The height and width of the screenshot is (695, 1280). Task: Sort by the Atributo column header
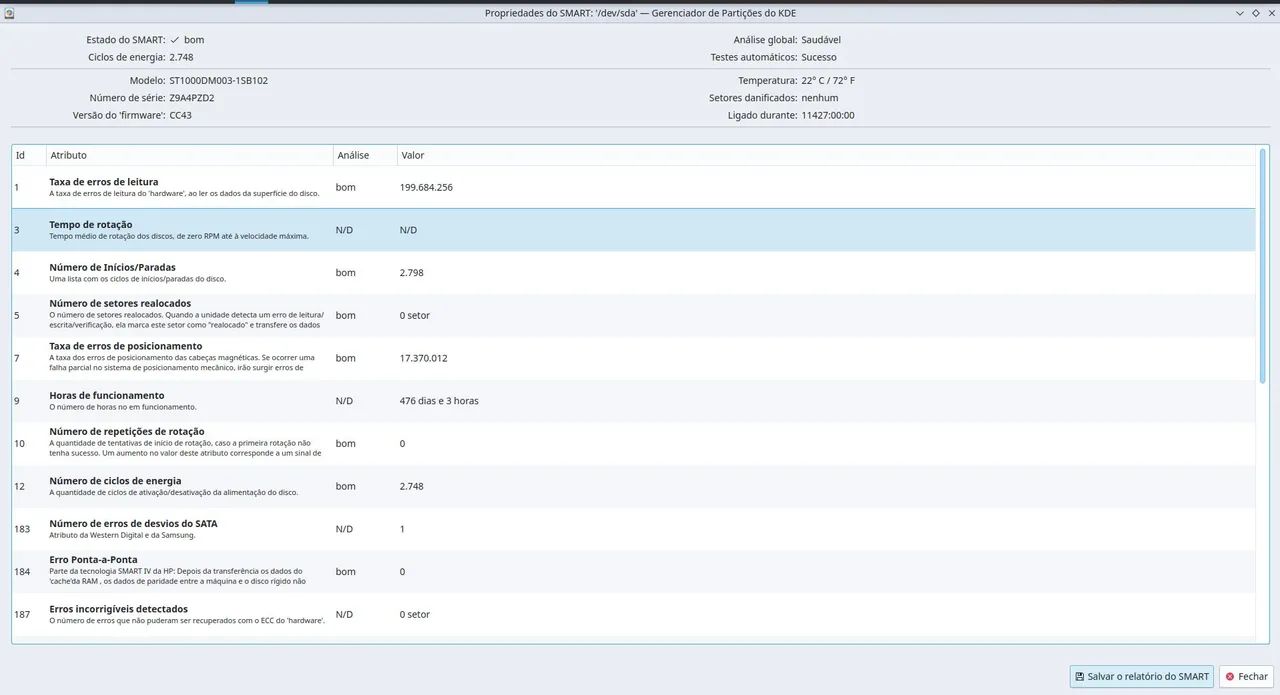point(189,155)
